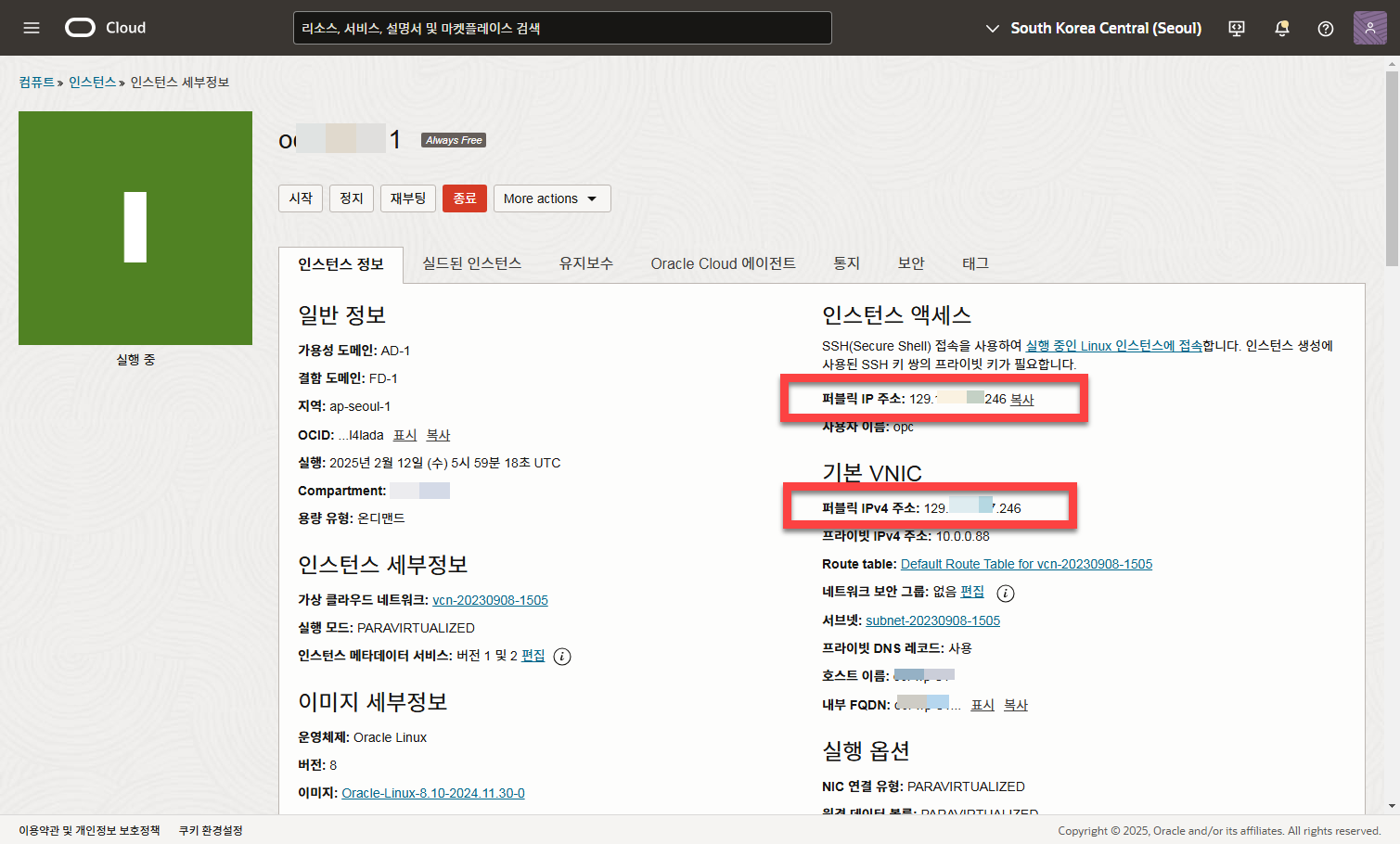The height and width of the screenshot is (844, 1400).
Task: Click the 시작 start button
Action: click(x=301, y=198)
